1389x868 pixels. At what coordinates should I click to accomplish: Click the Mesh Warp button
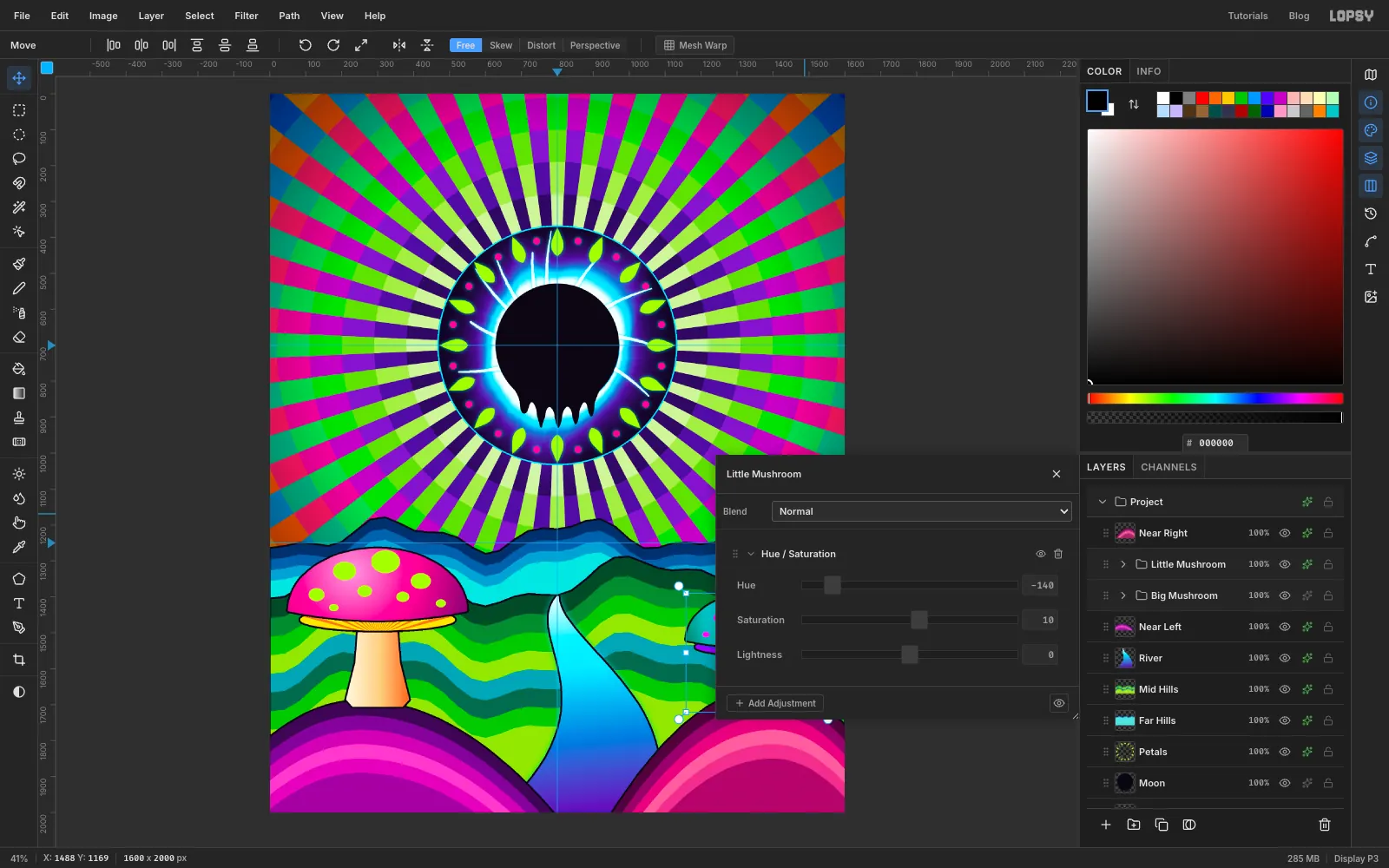[695, 45]
